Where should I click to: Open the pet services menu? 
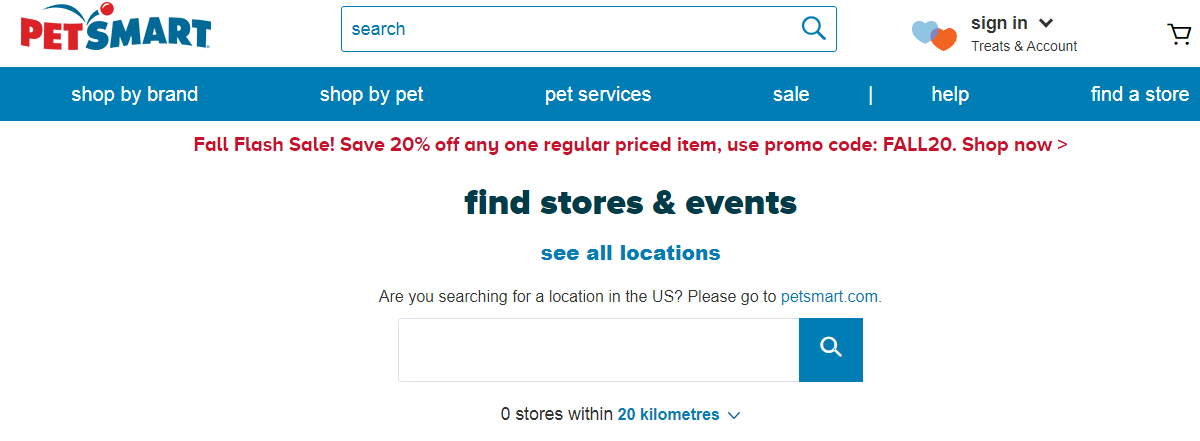pyautogui.click(x=598, y=94)
